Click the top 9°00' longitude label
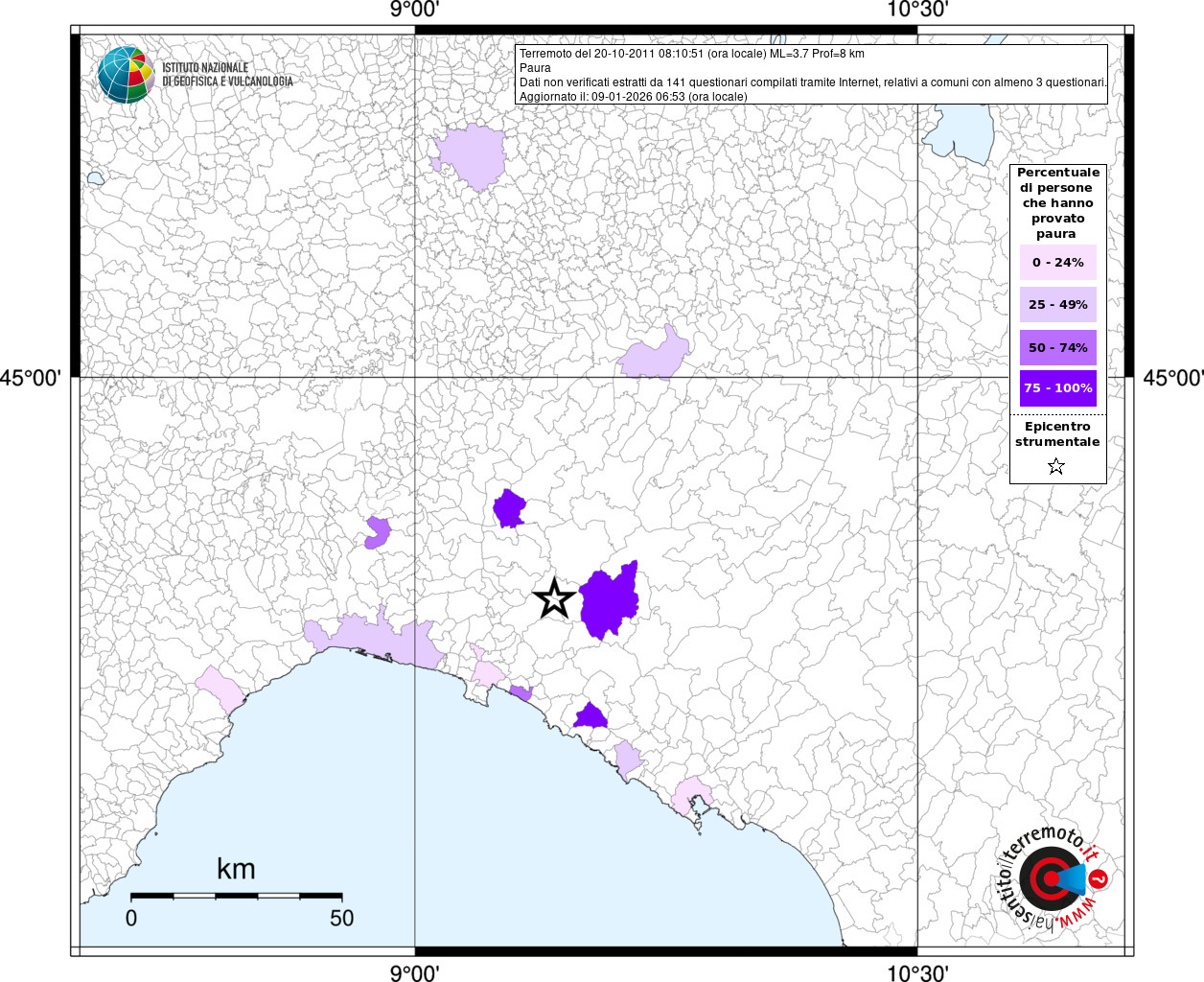 tap(414, 11)
